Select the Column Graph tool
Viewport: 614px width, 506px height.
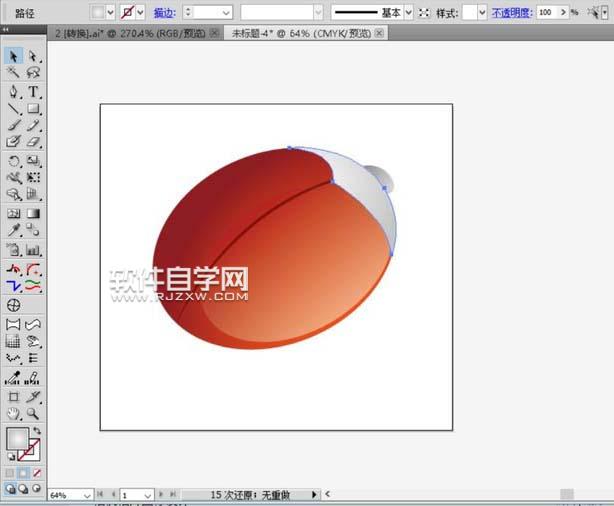point(33,249)
